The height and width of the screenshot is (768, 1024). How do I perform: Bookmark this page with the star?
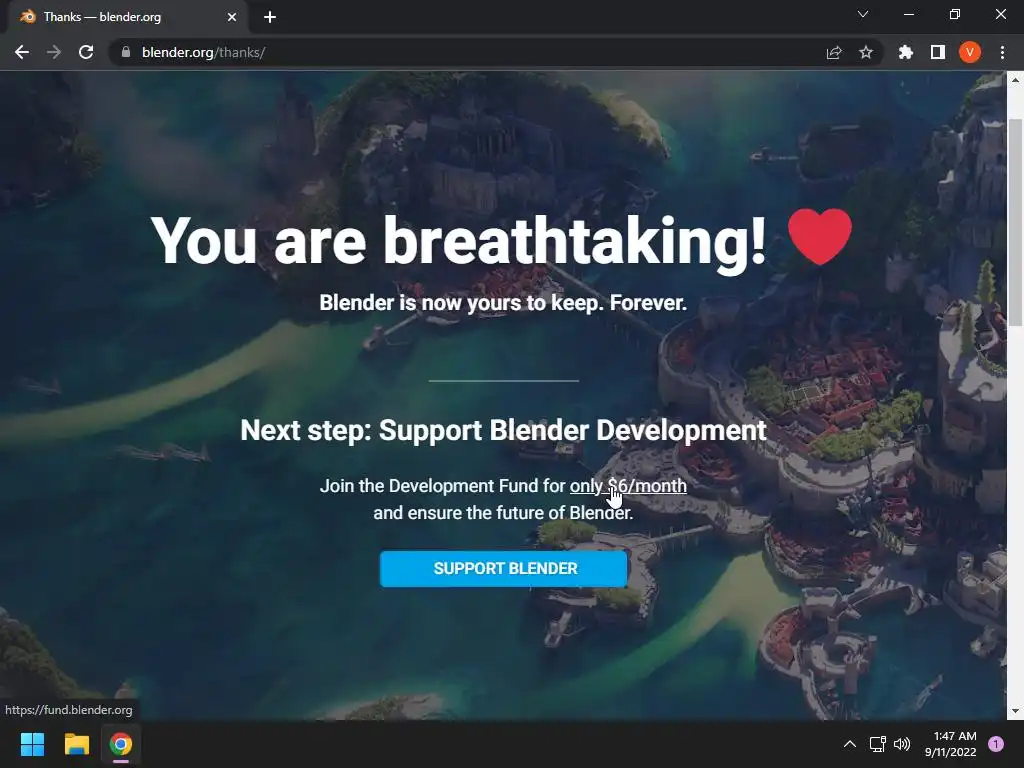pos(866,52)
